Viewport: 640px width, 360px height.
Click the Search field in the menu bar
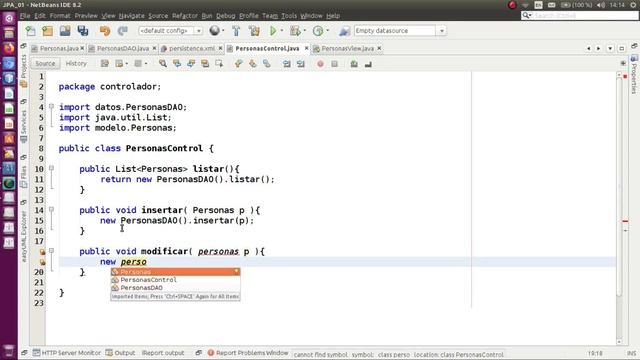tap(580, 16)
